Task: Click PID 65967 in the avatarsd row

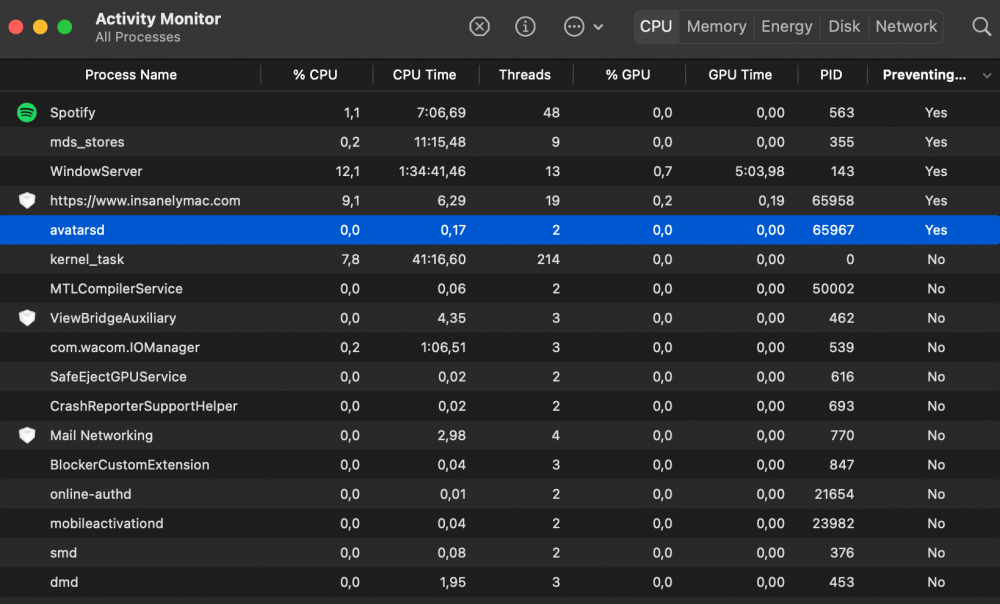Action: (x=833, y=230)
